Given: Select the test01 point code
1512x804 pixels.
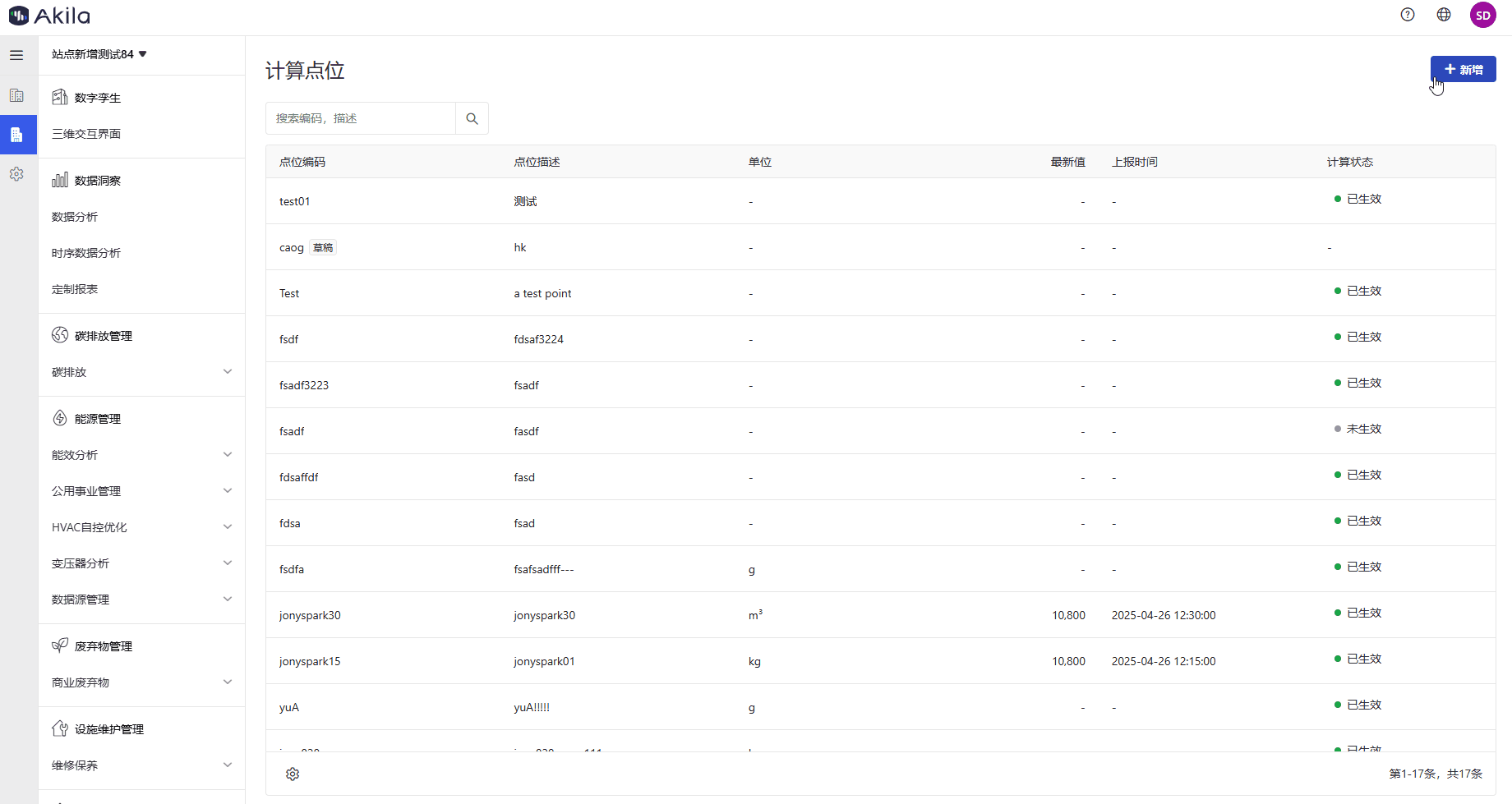Looking at the screenshot, I should coord(294,201).
